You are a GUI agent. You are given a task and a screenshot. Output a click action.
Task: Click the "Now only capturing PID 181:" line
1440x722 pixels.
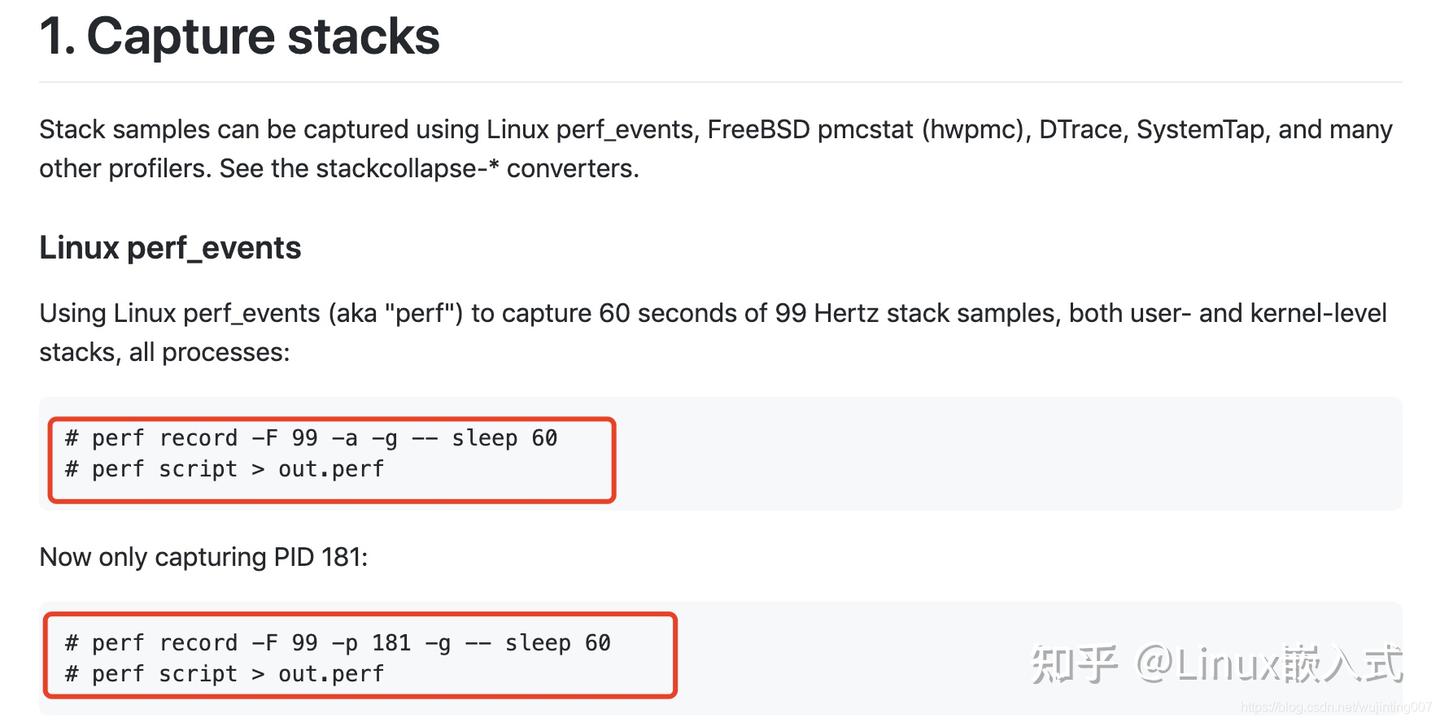click(203, 557)
